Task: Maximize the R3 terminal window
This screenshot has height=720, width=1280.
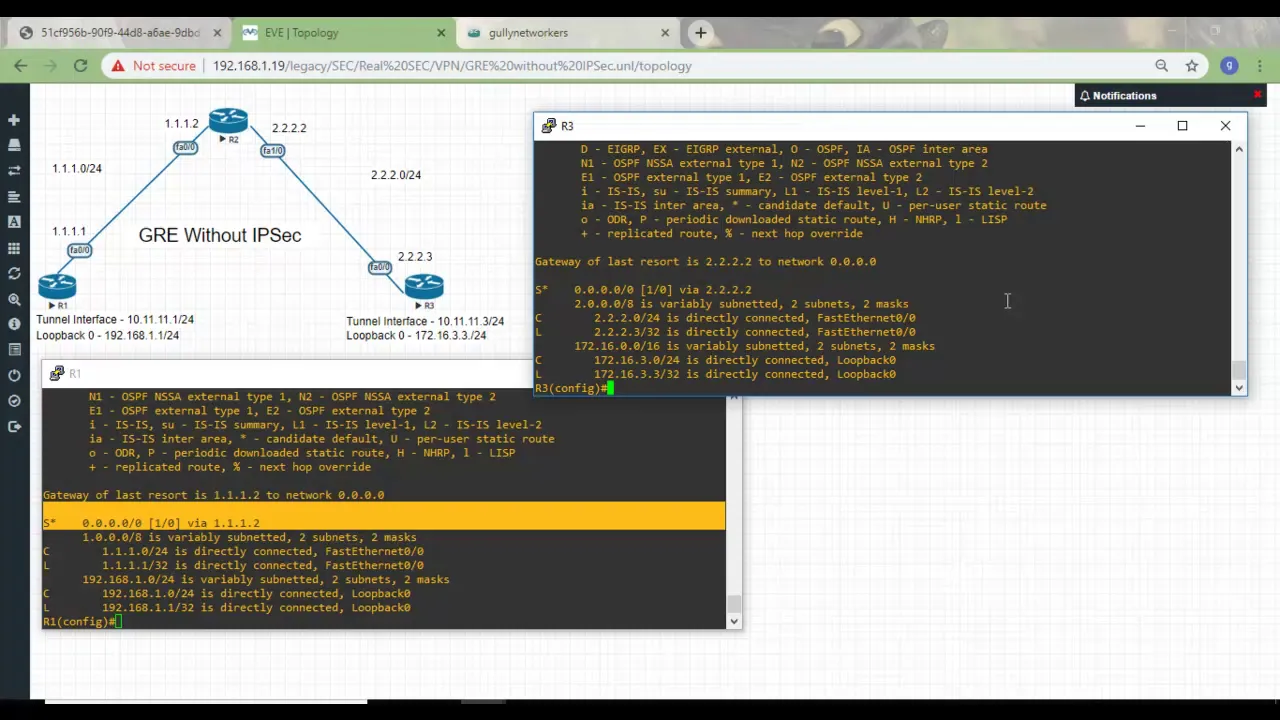Action: [x=1182, y=126]
